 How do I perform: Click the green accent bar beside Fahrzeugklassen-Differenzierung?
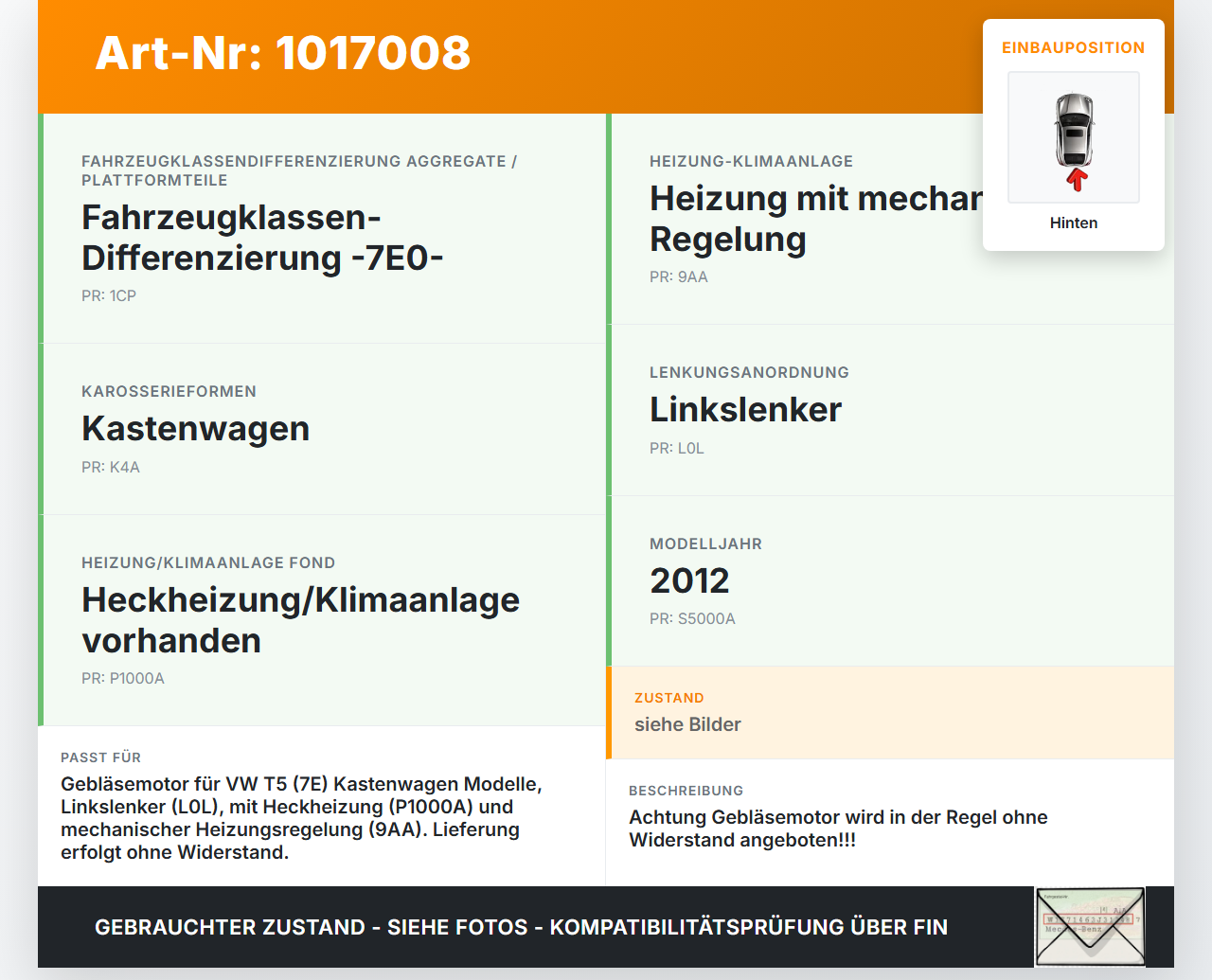[x=39, y=226]
